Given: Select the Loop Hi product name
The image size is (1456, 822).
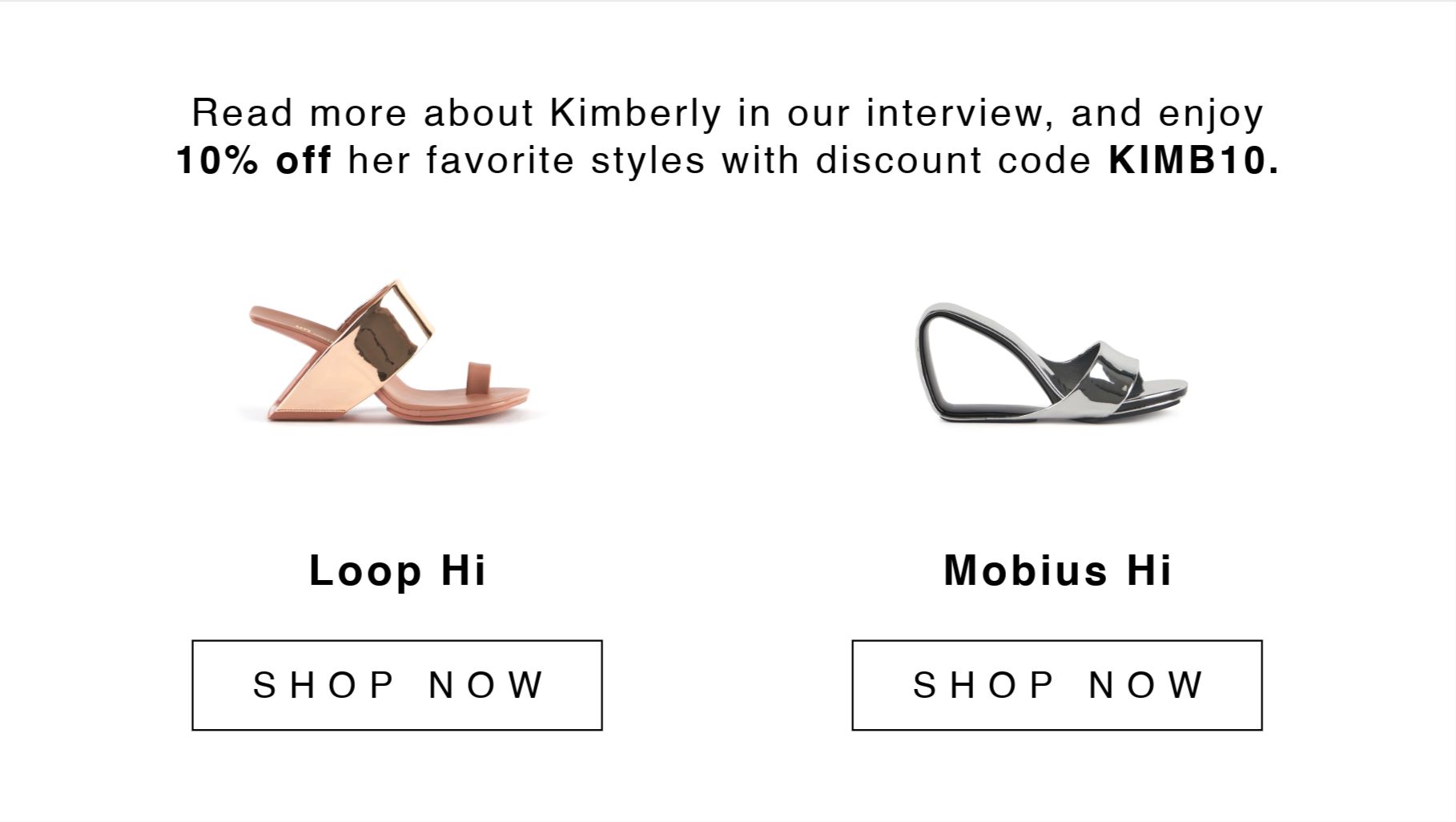Looking at the screenshot, I should (398, 571).
